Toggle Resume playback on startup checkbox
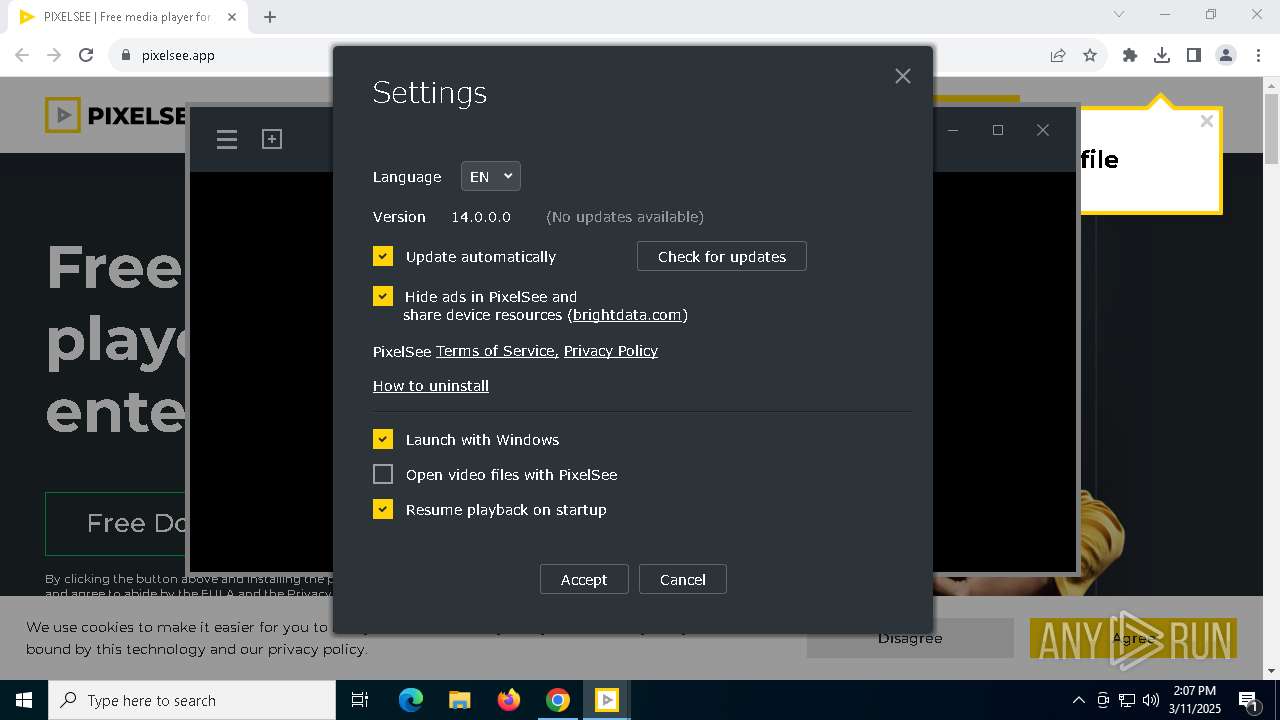Screen dimensions: 1280x720 (x=383, y=509)
